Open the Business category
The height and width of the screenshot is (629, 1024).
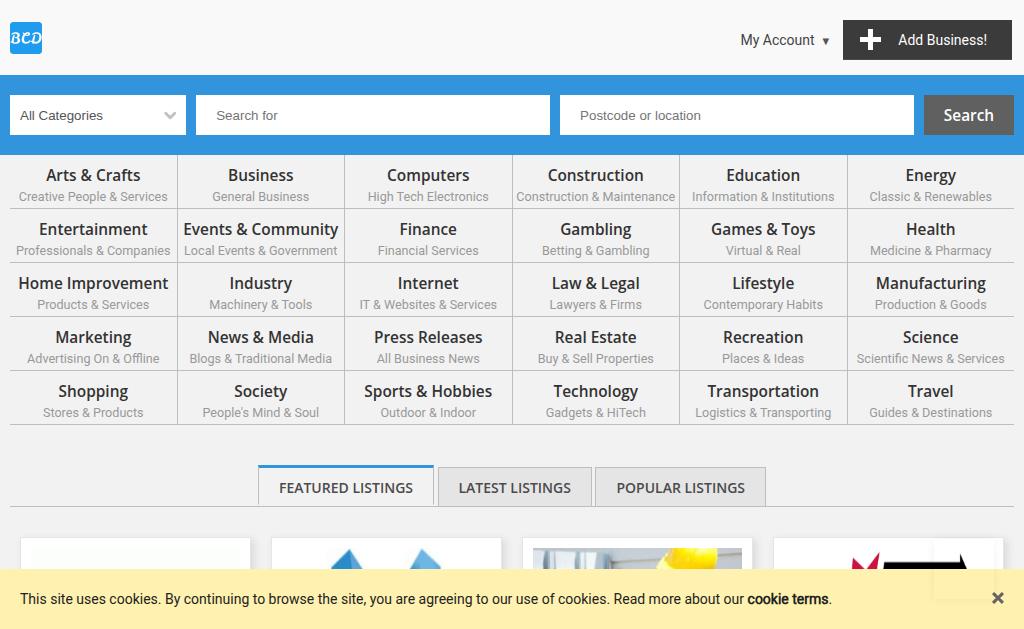[261, 175]
